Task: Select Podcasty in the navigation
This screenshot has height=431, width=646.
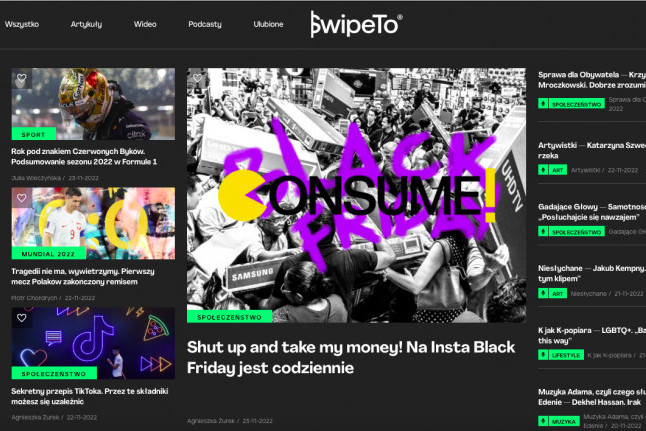Action: point(205,24)
